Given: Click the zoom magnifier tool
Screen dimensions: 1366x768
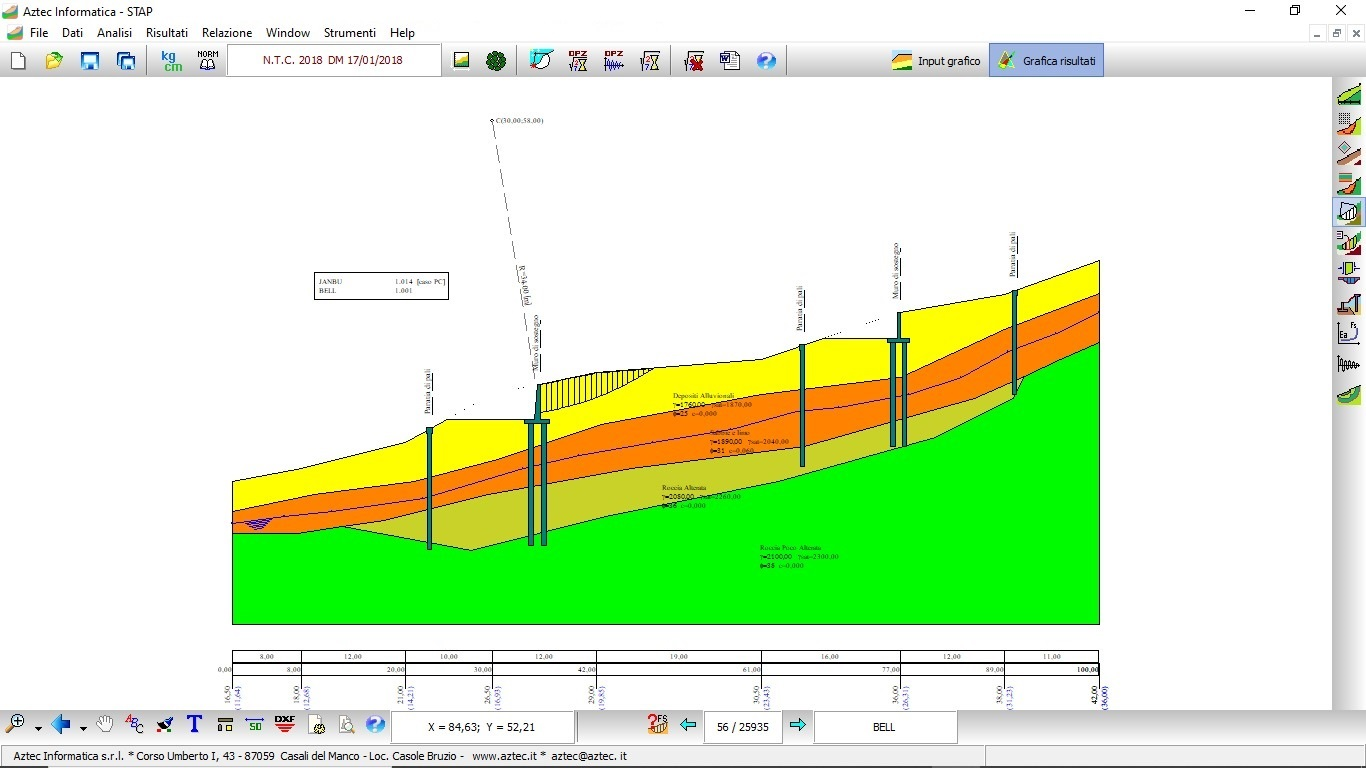Looking at the screenshot, I should 16,724.
